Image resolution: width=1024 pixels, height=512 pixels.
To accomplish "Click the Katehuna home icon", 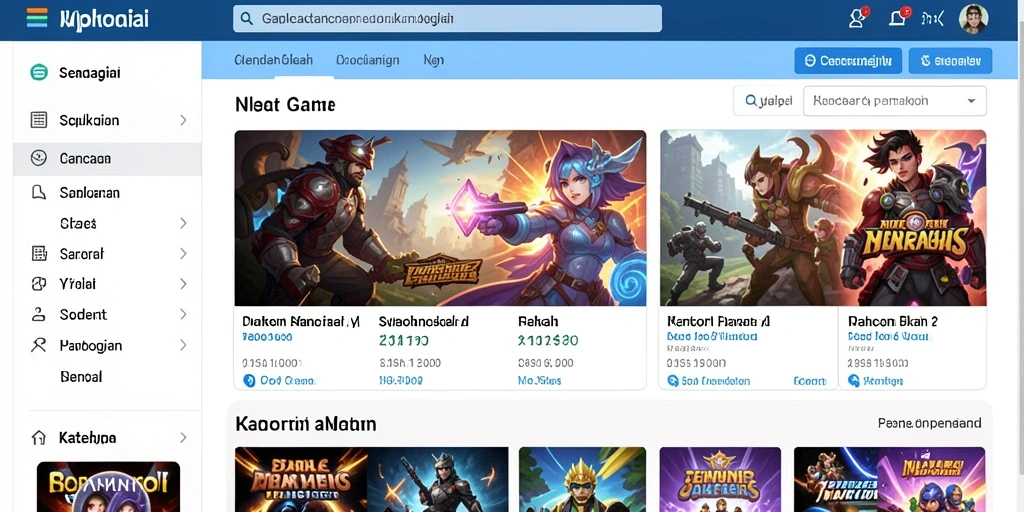I will (x=39, y=438).
